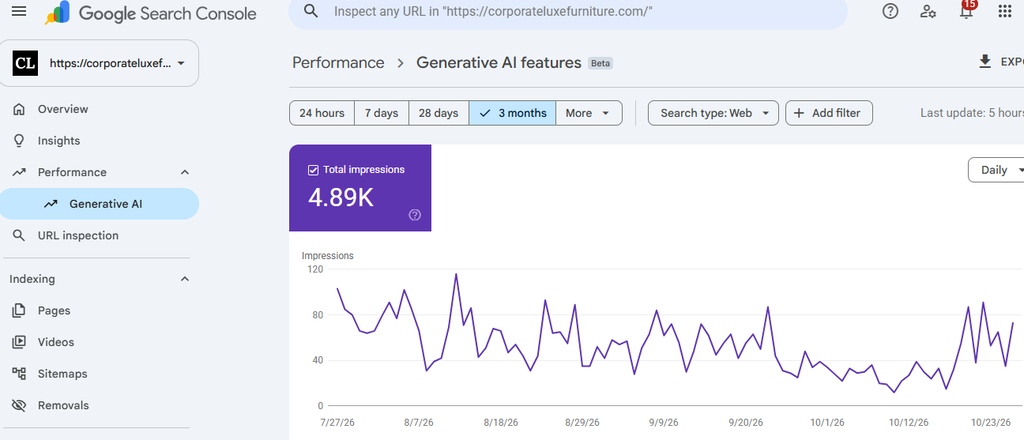
Task: Select the 24 hours range
Action: [322, 113]
